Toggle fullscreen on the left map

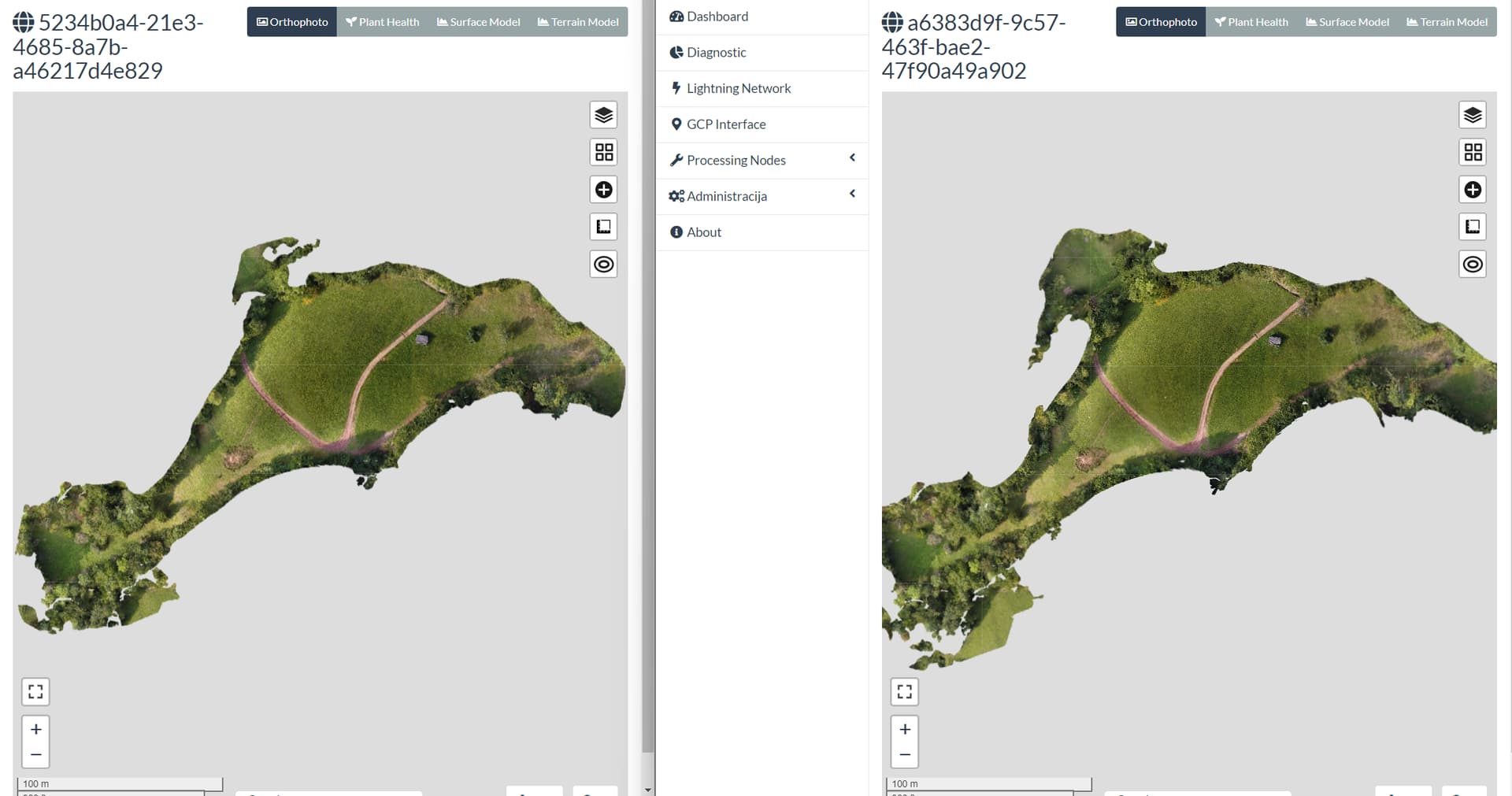pos(35,691)
